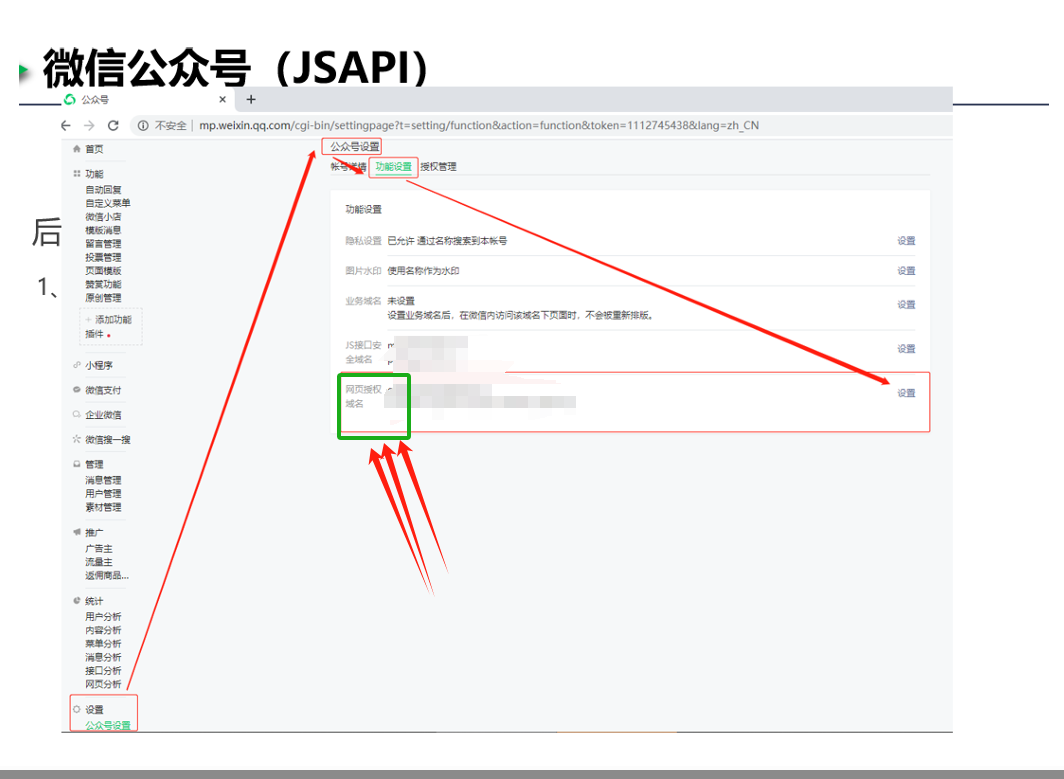Click the 功能 grid icon in sidebar
The width and height of the screenshot is (1064, 779).
pyautogui.click(x=77, y=174)
